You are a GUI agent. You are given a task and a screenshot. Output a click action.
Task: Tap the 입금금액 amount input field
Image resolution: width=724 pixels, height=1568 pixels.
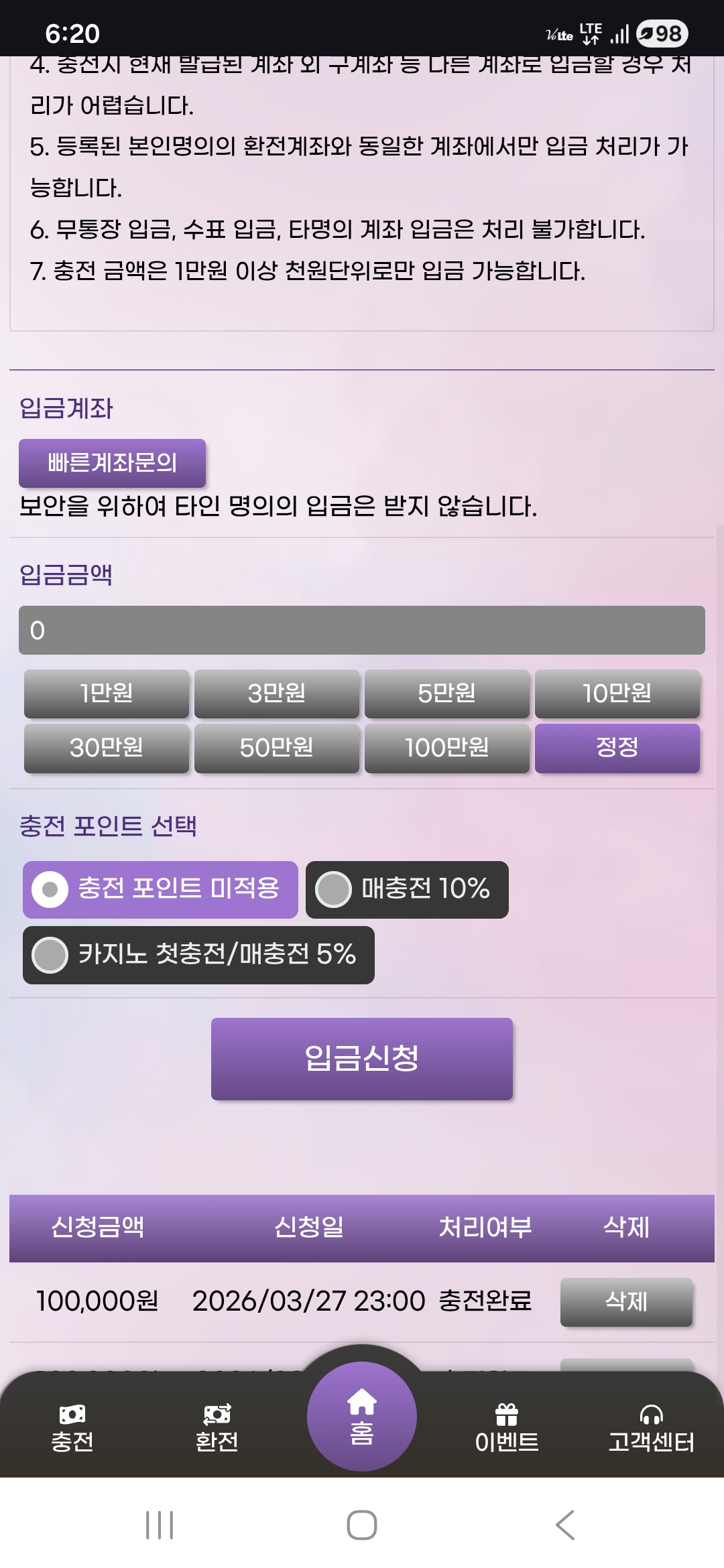(x=362, y=630)
